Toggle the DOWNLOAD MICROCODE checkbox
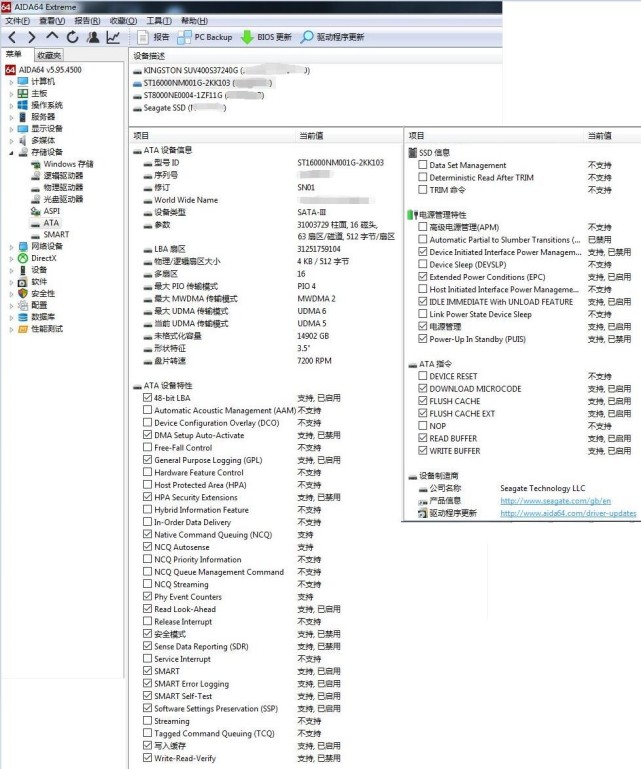 [422, 388]
